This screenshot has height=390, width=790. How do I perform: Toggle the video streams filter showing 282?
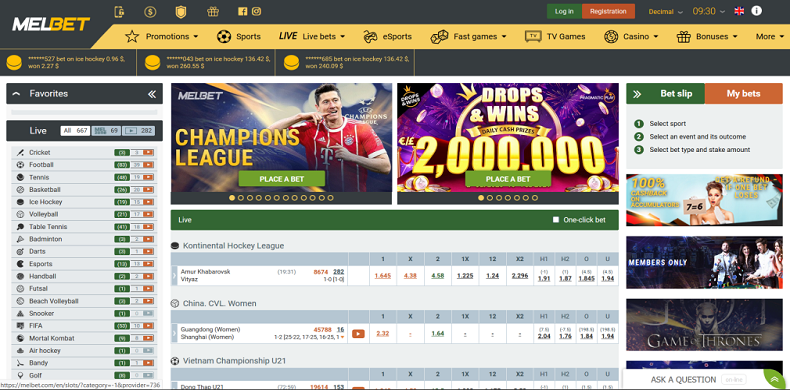[x=138, y=131]
